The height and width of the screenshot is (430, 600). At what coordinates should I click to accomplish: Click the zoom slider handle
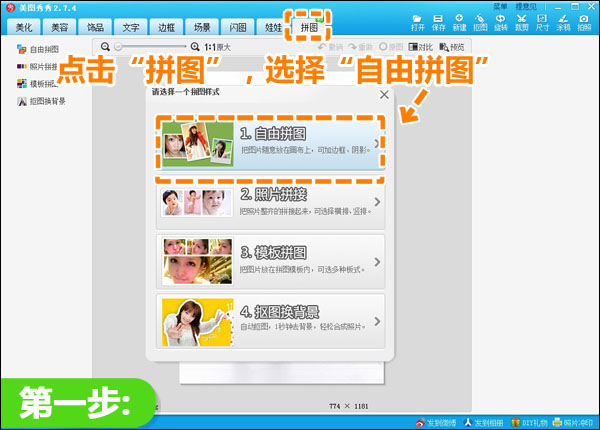coord(118,47)
